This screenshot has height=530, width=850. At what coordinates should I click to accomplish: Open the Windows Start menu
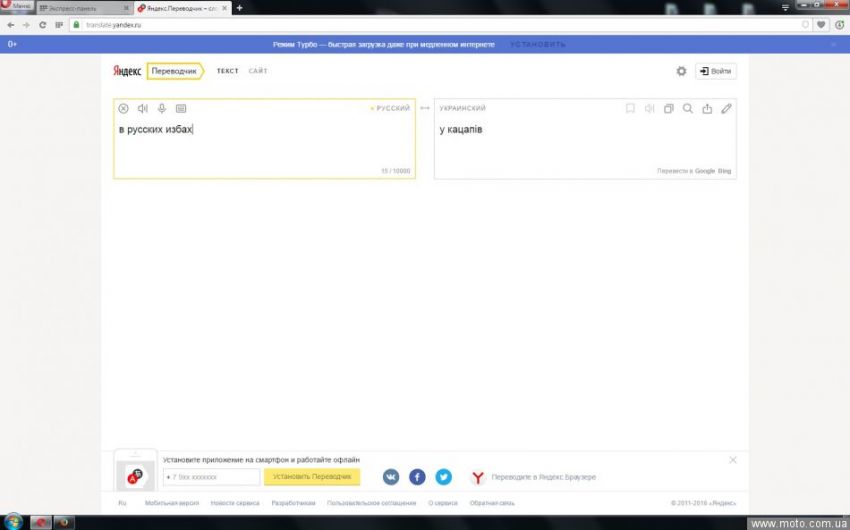click(14, 522)
